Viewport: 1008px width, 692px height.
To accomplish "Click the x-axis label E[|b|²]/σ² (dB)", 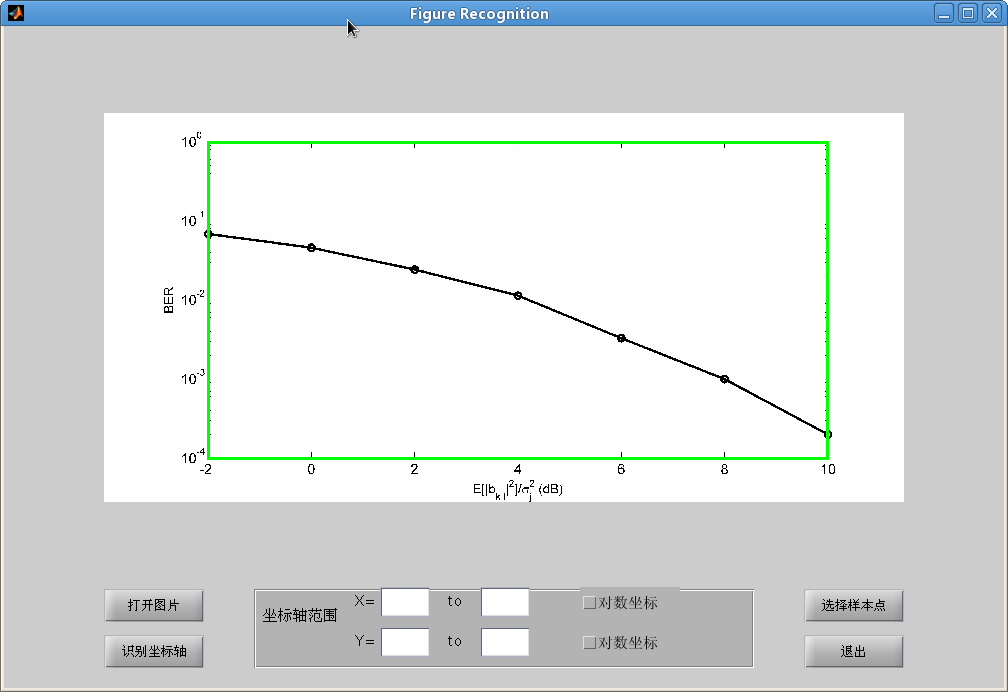I will [x=518, y=490].
